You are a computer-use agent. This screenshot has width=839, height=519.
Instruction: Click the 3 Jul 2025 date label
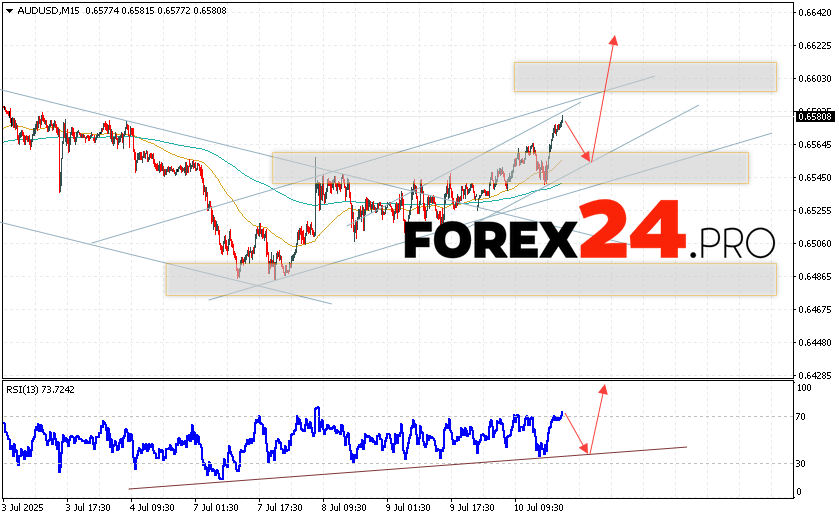(x=23, y=508)
